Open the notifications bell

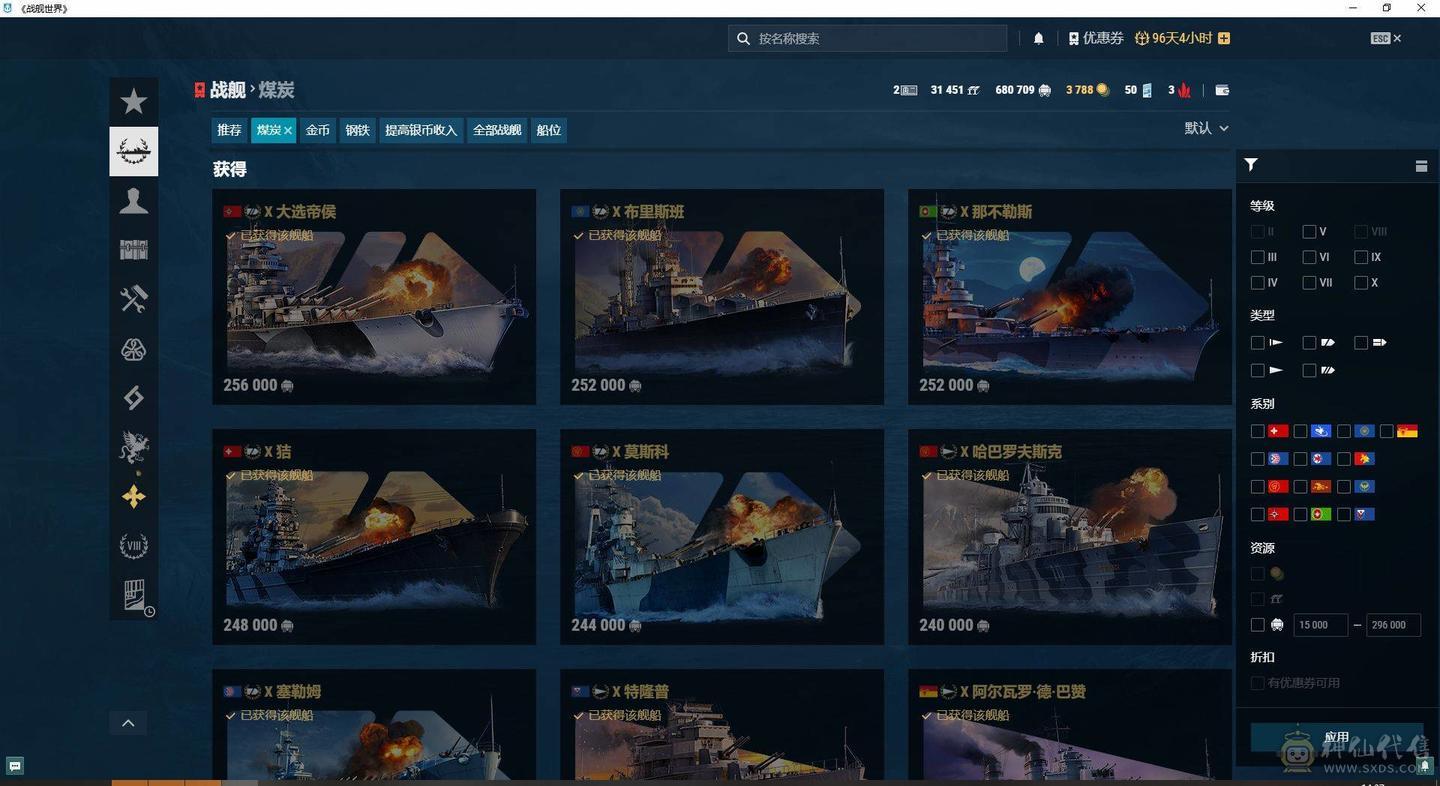pos(1038,38)
